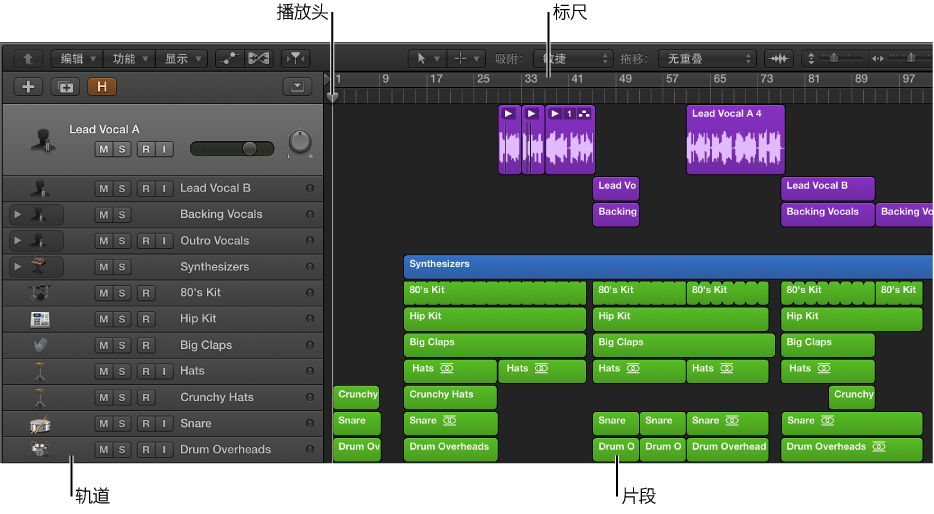
Task: Click the waveform zoom button
Action: point(779,59)
